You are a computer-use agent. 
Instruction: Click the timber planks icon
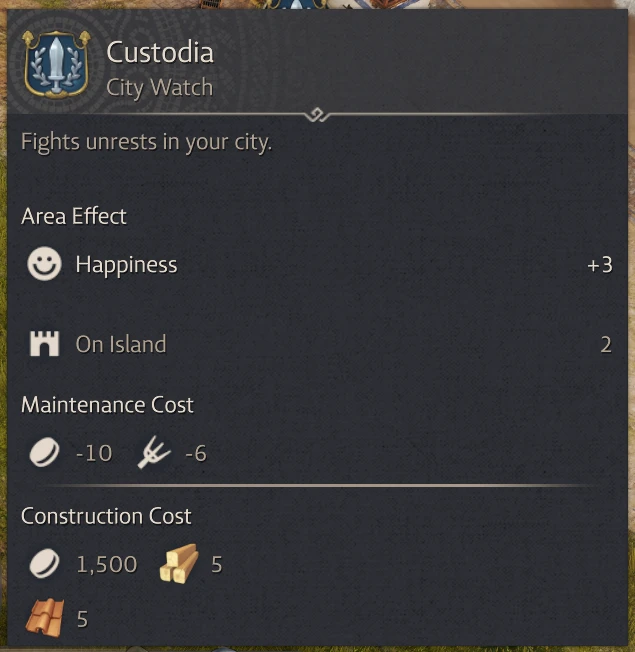(178, 565)
